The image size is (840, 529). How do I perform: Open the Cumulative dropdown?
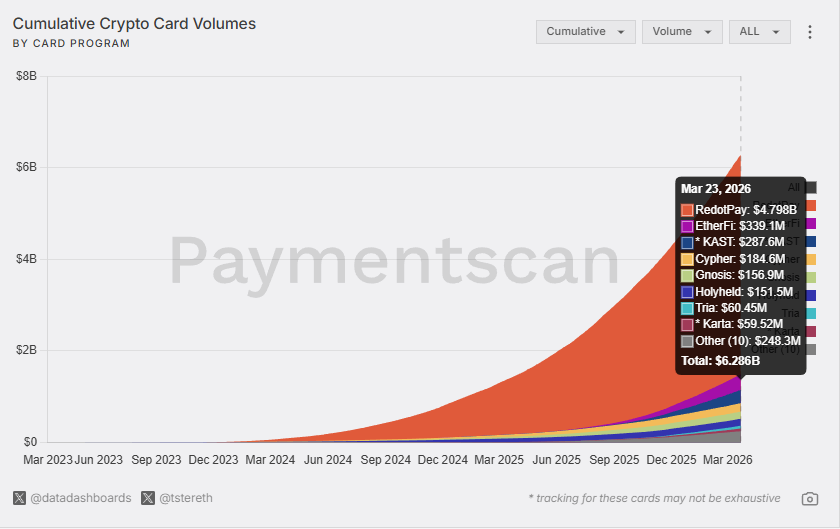[586, 32]
